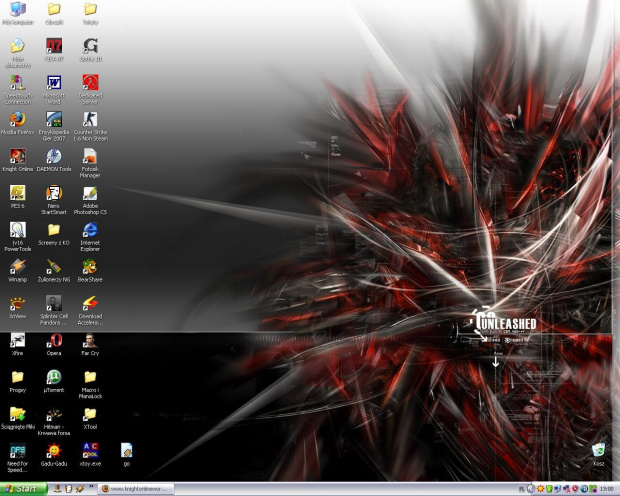This screenshot has width=620, height=496.
Task: Launch the Gothic III shortcut
Action: coord(91,50)
